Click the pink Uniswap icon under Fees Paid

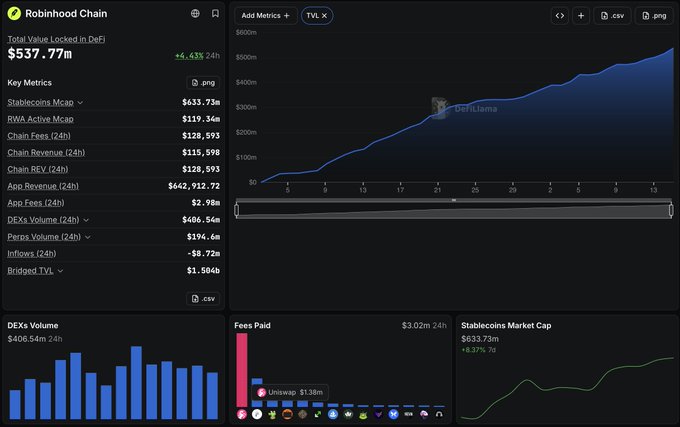(x=242, y=414)
